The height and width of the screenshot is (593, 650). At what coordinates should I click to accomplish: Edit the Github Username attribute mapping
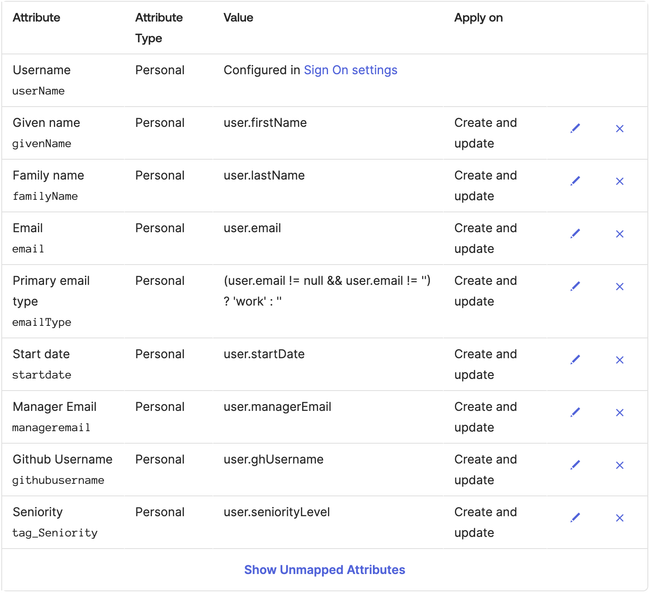[575, 465]
